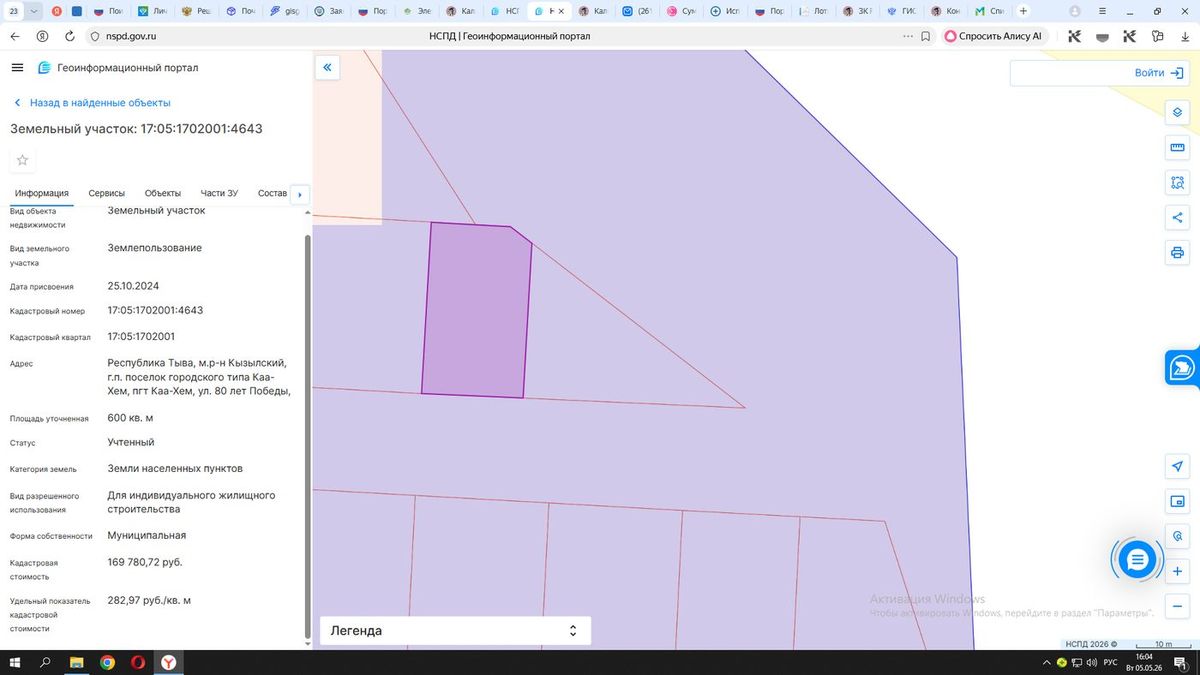The height and width of the screenshot is (675, 1200).
Task: Open the browser page options ellipsis
Action: (x=908, y=36)
